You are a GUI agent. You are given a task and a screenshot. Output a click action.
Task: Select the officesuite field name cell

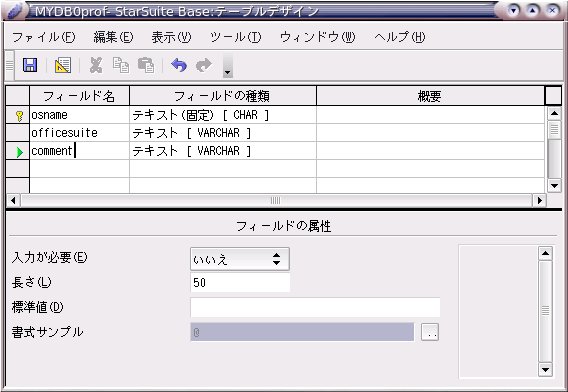pyautogui.click(x=79, y=133)
